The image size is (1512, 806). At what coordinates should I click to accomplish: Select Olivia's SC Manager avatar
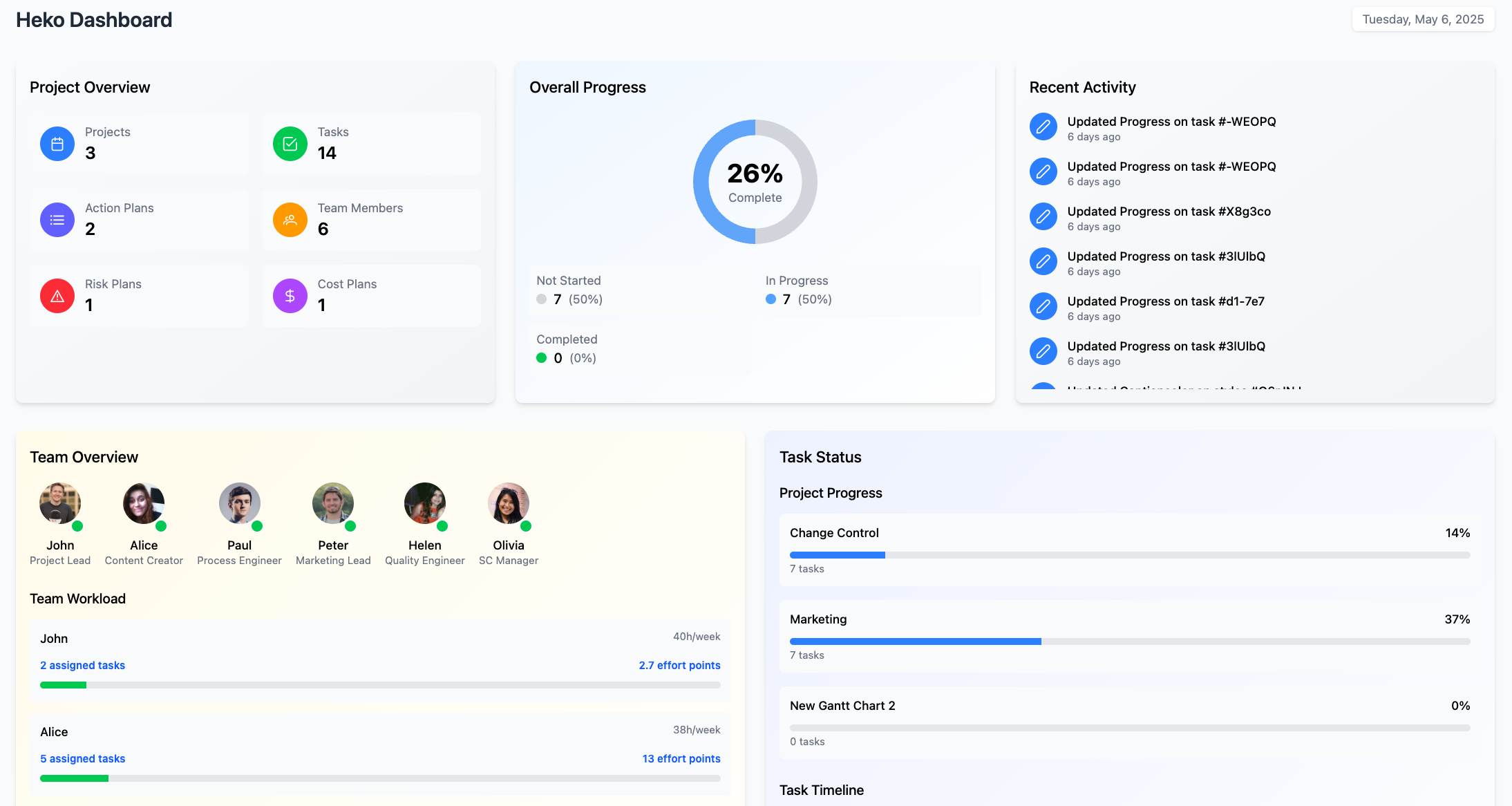point(508,503)
